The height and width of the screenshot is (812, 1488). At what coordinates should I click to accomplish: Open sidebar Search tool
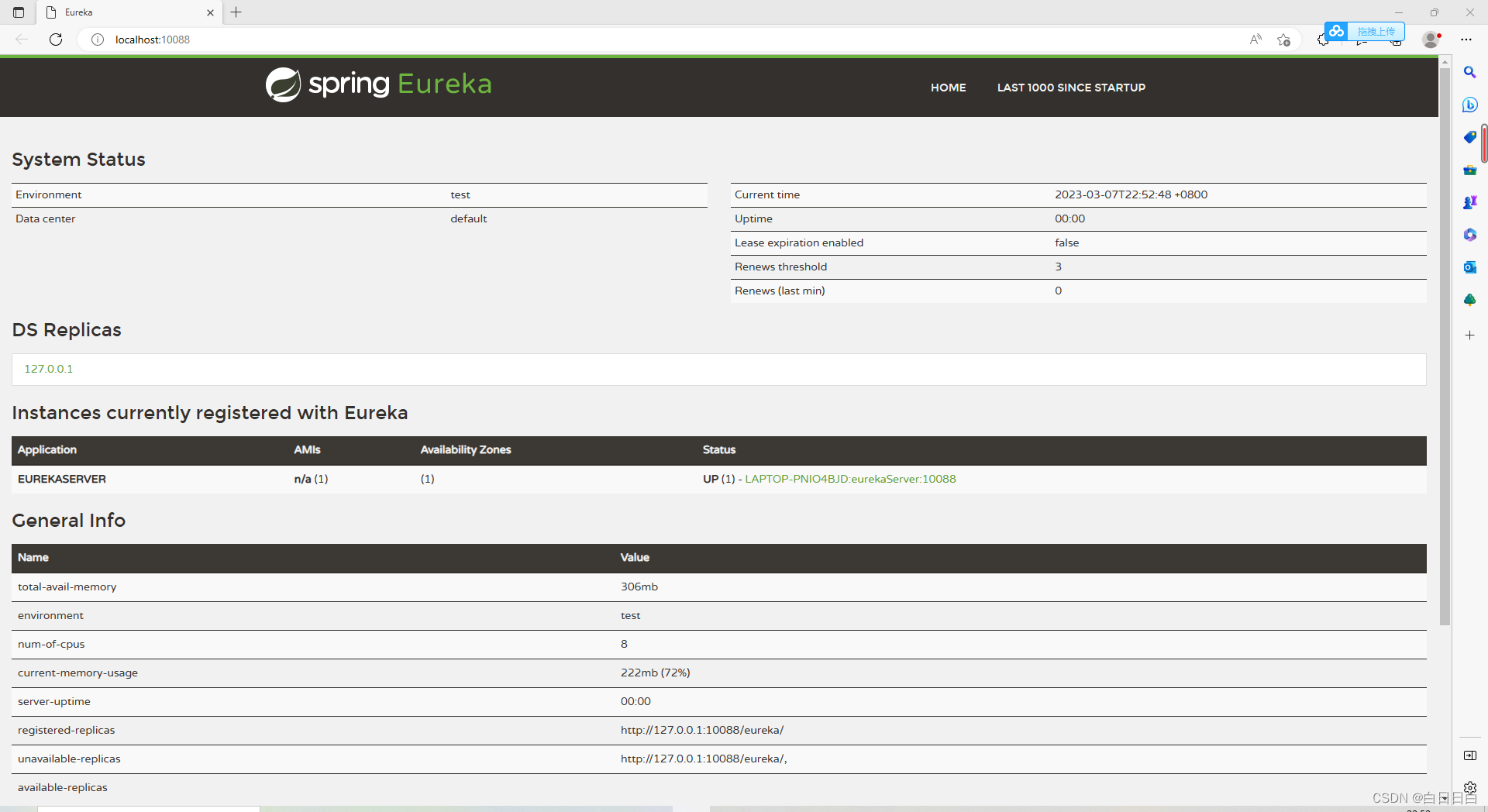coord(1469,72)
